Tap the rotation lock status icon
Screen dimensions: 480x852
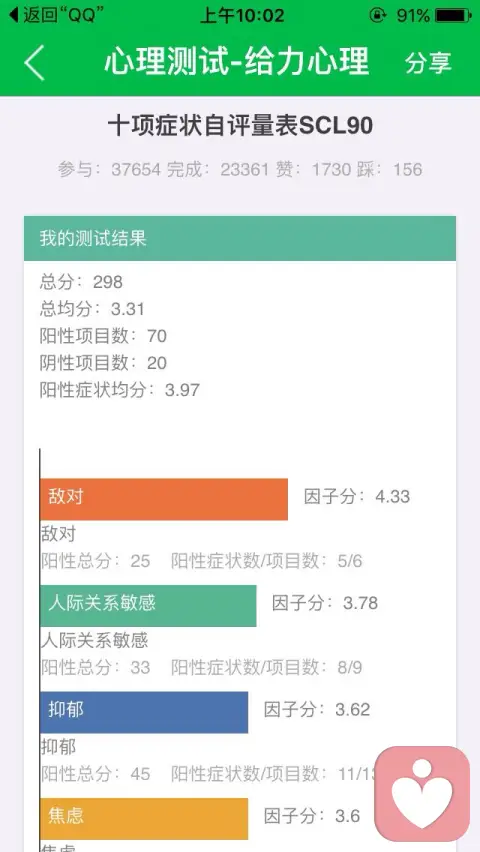coord(377,15)
